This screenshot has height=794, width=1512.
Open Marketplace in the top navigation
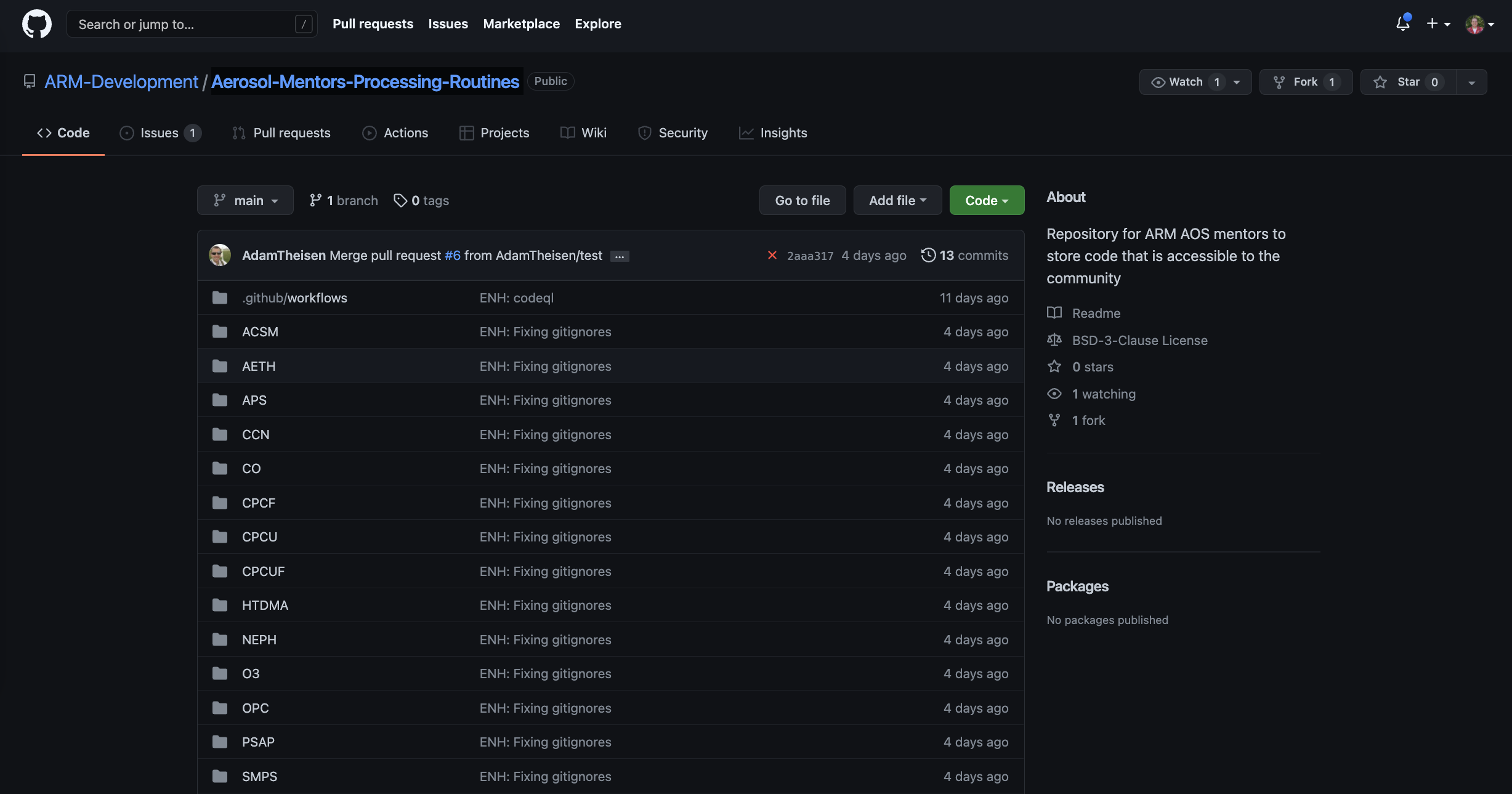(522, 24)
